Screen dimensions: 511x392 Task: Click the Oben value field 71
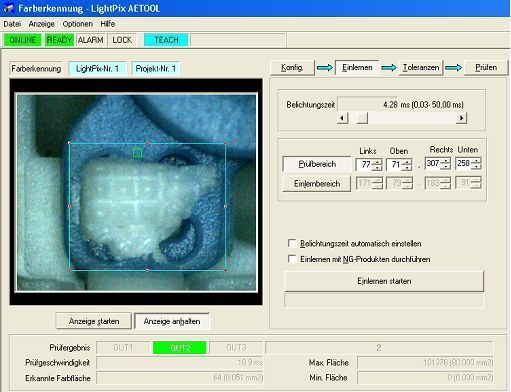394,164
